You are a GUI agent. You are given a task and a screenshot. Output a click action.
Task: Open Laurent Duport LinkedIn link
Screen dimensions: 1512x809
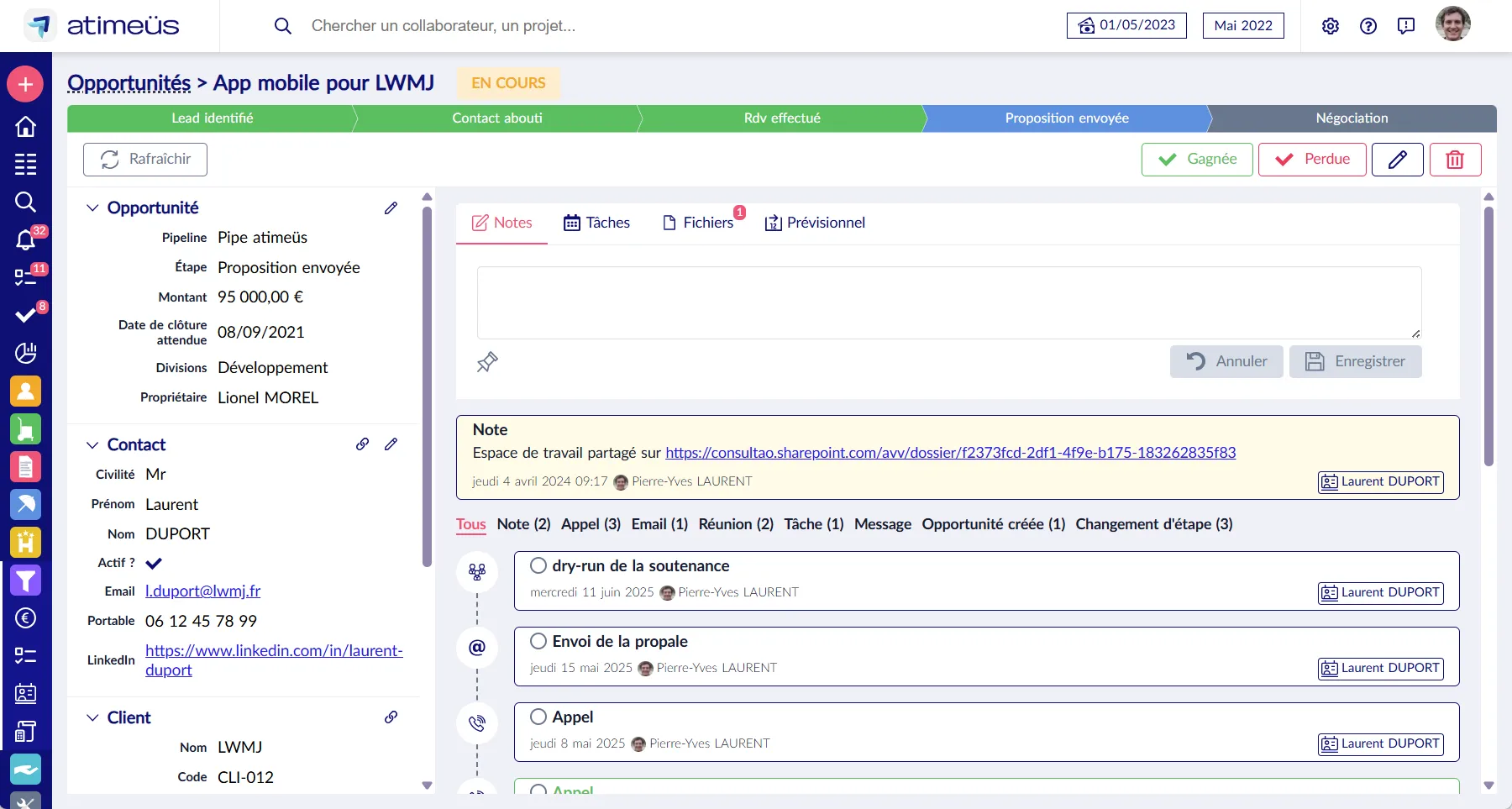coord(274,660)
